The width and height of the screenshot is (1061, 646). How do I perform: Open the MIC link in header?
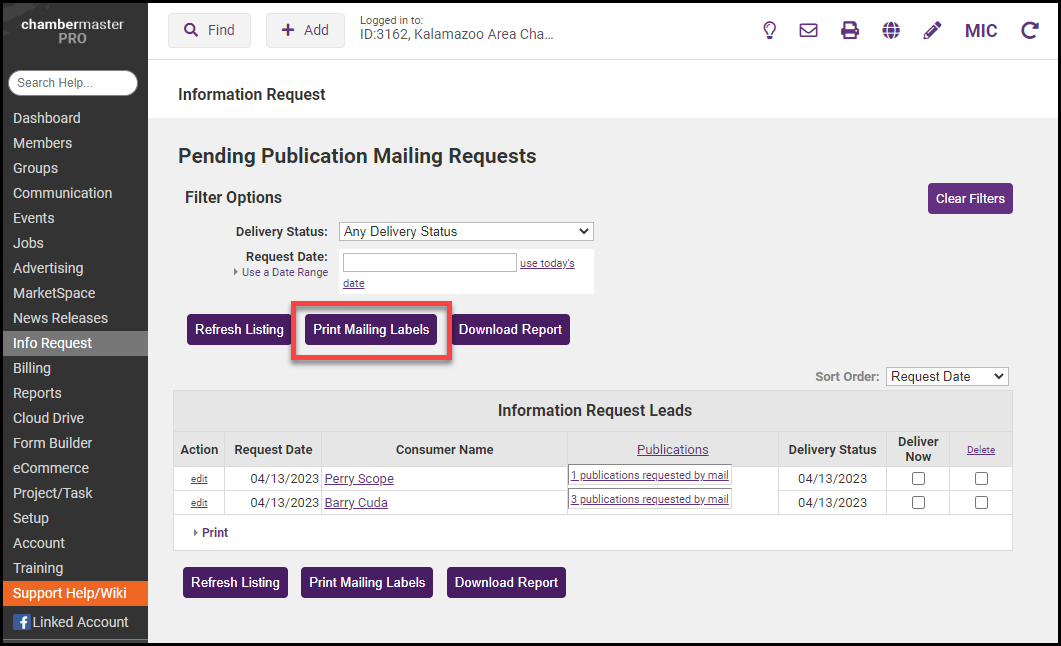pyautogui.click(x=980, y=31)
